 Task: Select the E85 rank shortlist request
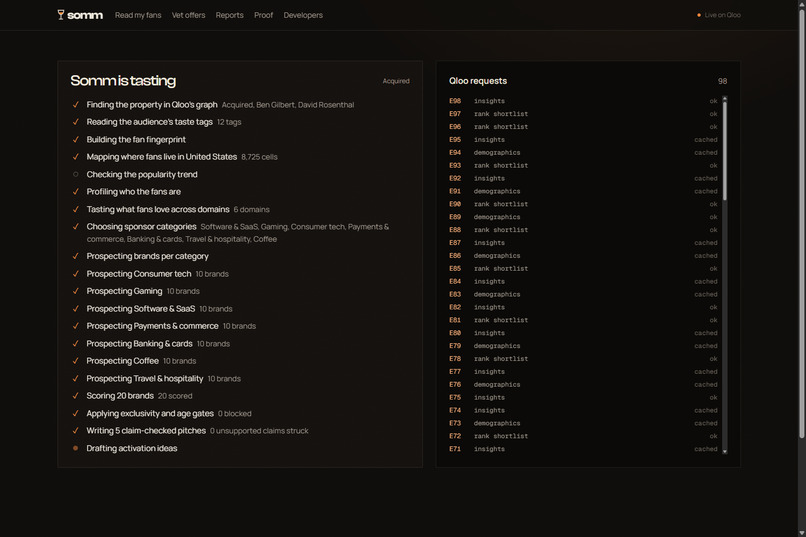click(x=583, y=268)
